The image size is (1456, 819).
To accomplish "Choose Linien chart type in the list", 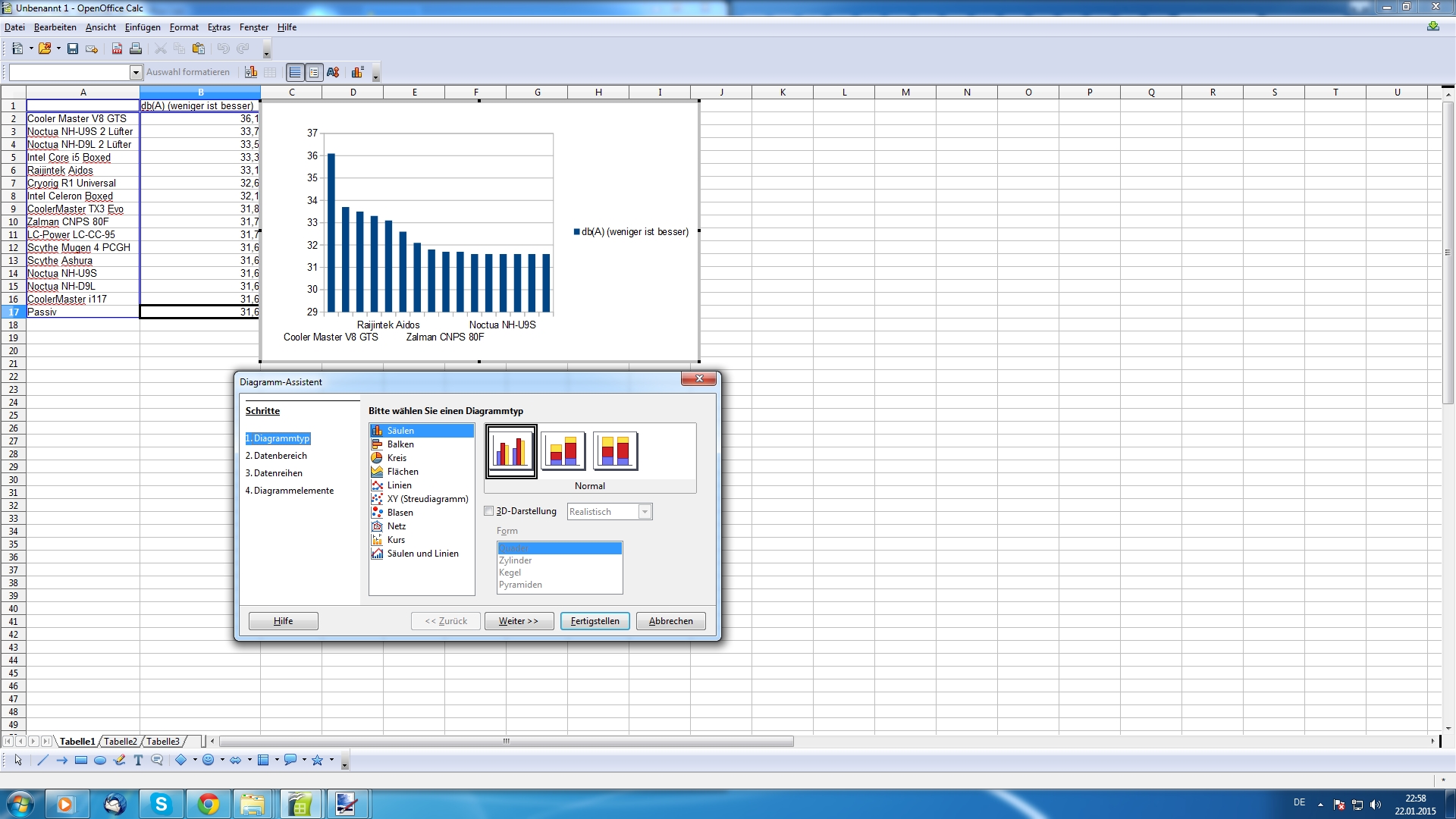I will tap(422, 485).
